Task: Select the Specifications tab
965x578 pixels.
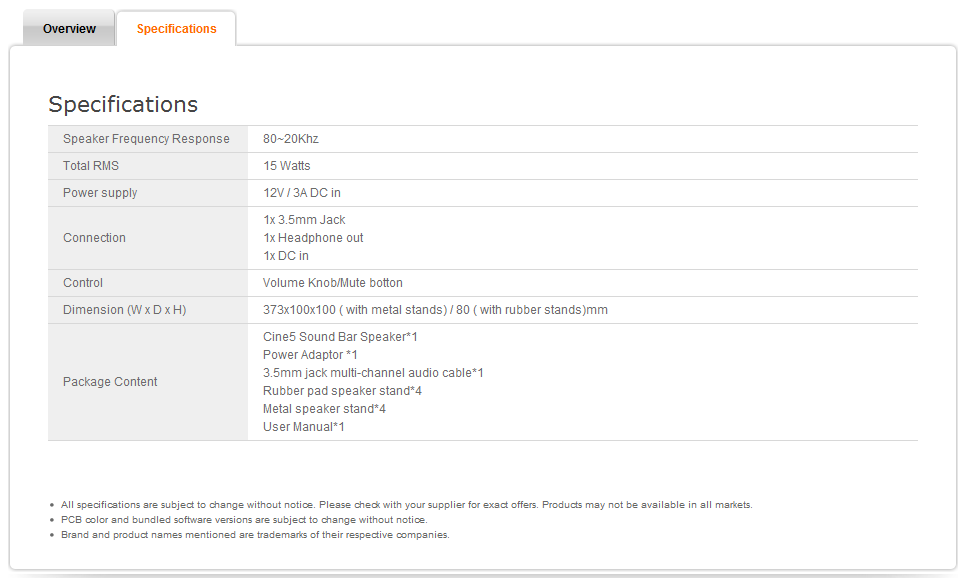Action: 176,28
